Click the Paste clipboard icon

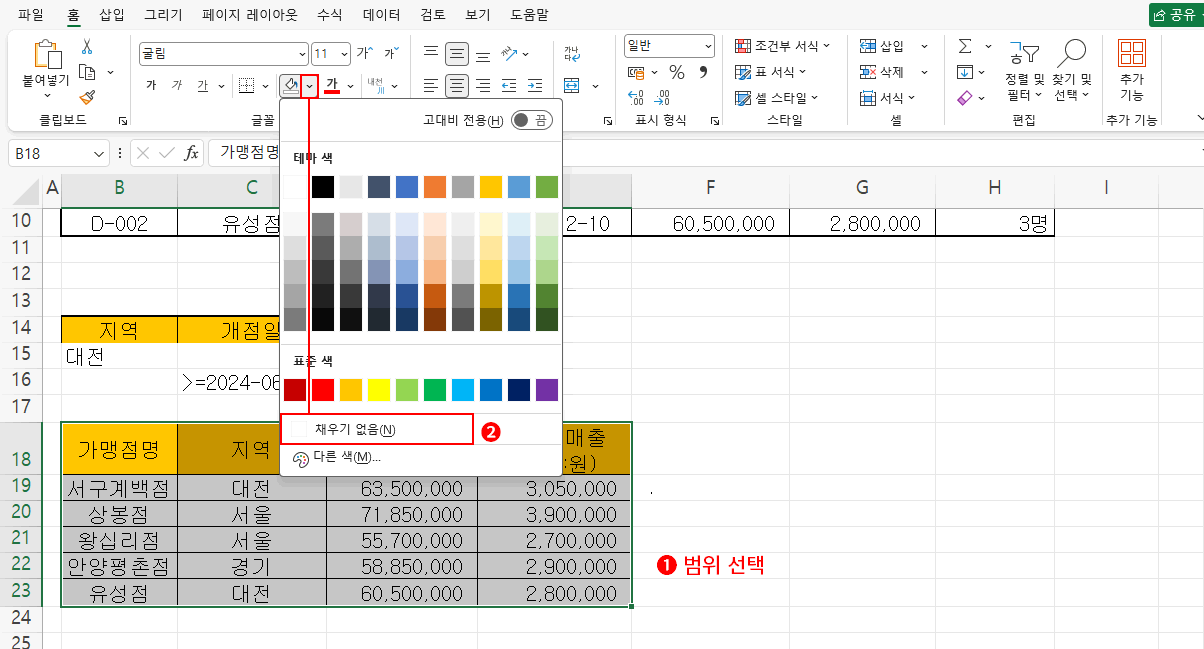(x=47, y=54)
